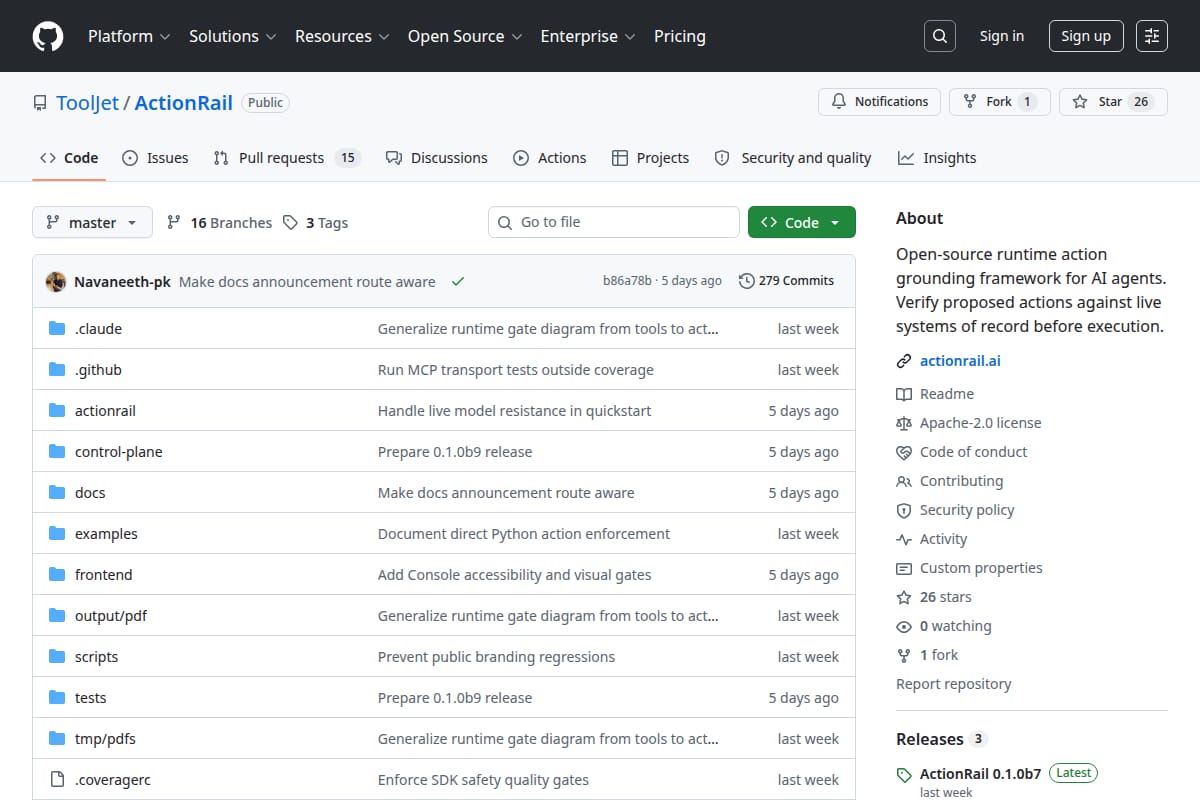Click the tests folder icon
The height and width of the screenshot is (800, 1200).
[x=57, y=698]
